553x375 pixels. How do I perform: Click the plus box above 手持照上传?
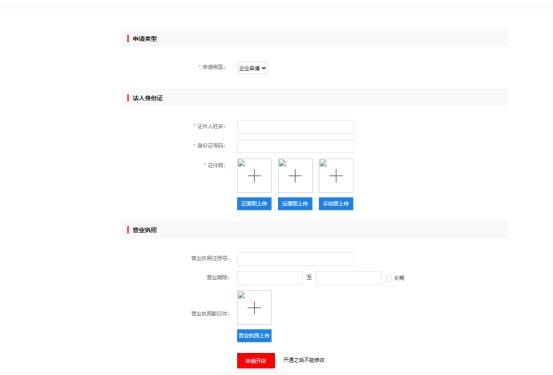(336, 175)
